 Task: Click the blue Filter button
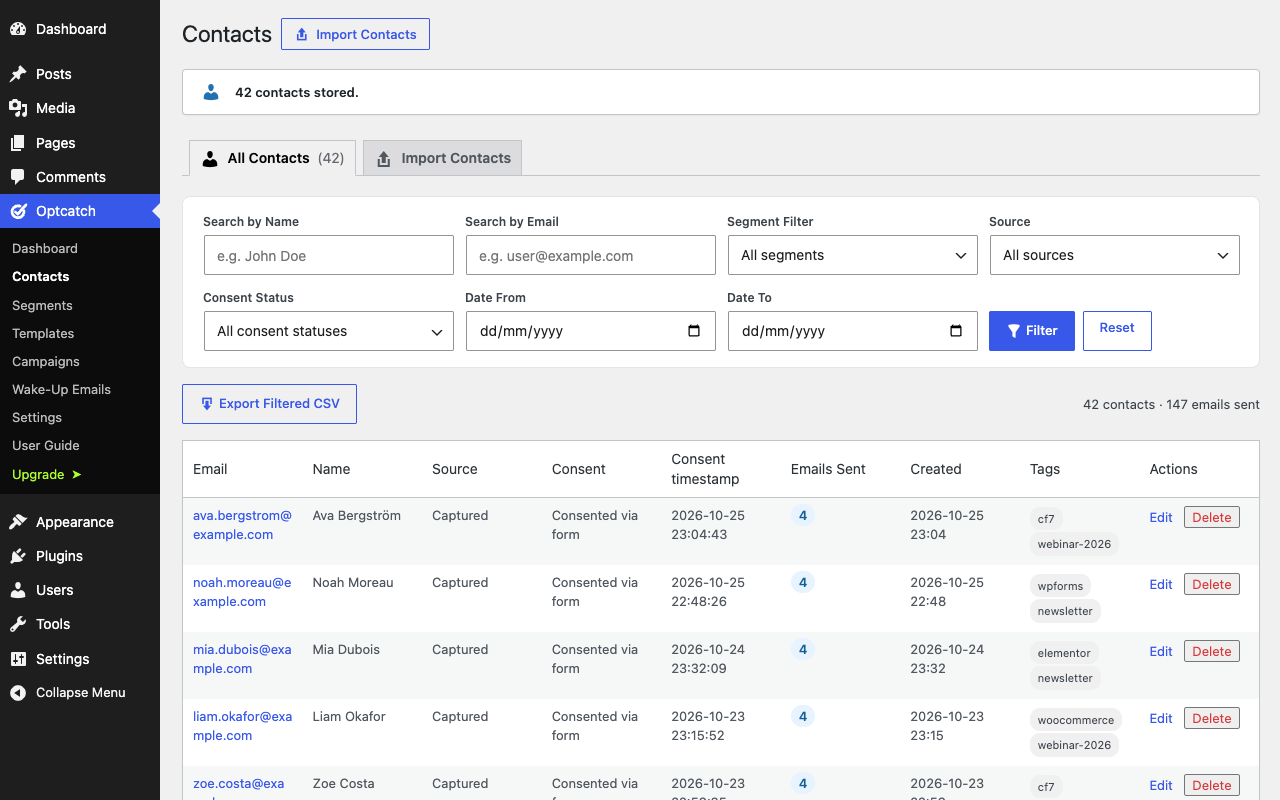point(1032,331)
